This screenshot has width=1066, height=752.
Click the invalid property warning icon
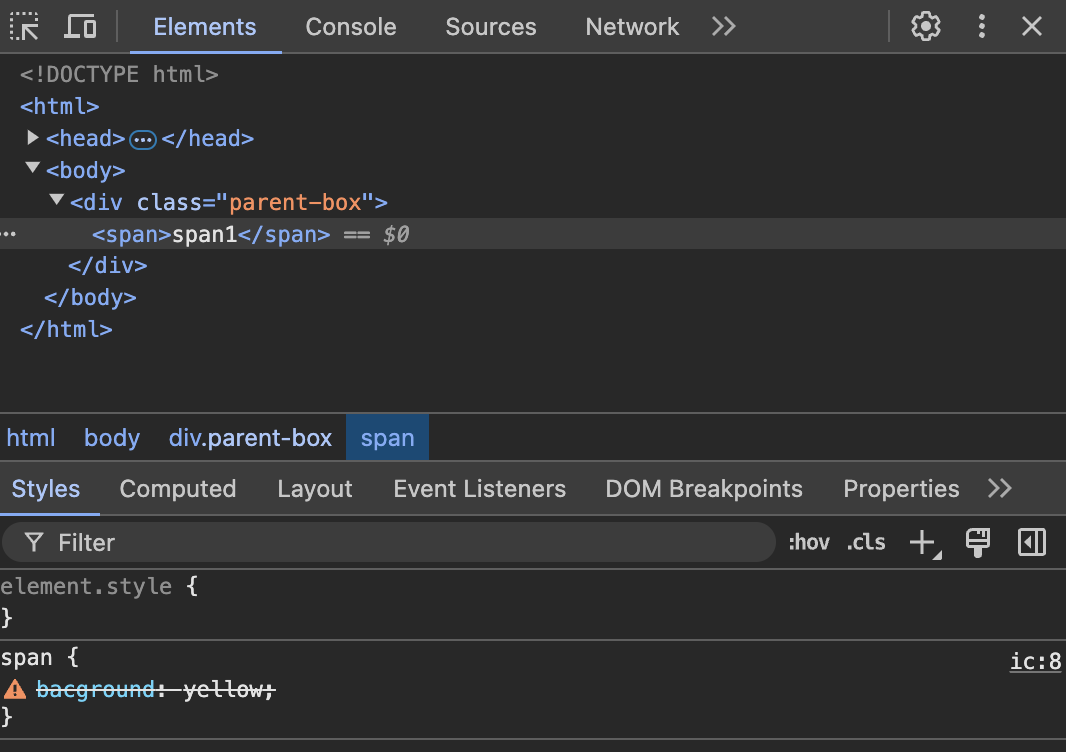[x=15, y=690]
